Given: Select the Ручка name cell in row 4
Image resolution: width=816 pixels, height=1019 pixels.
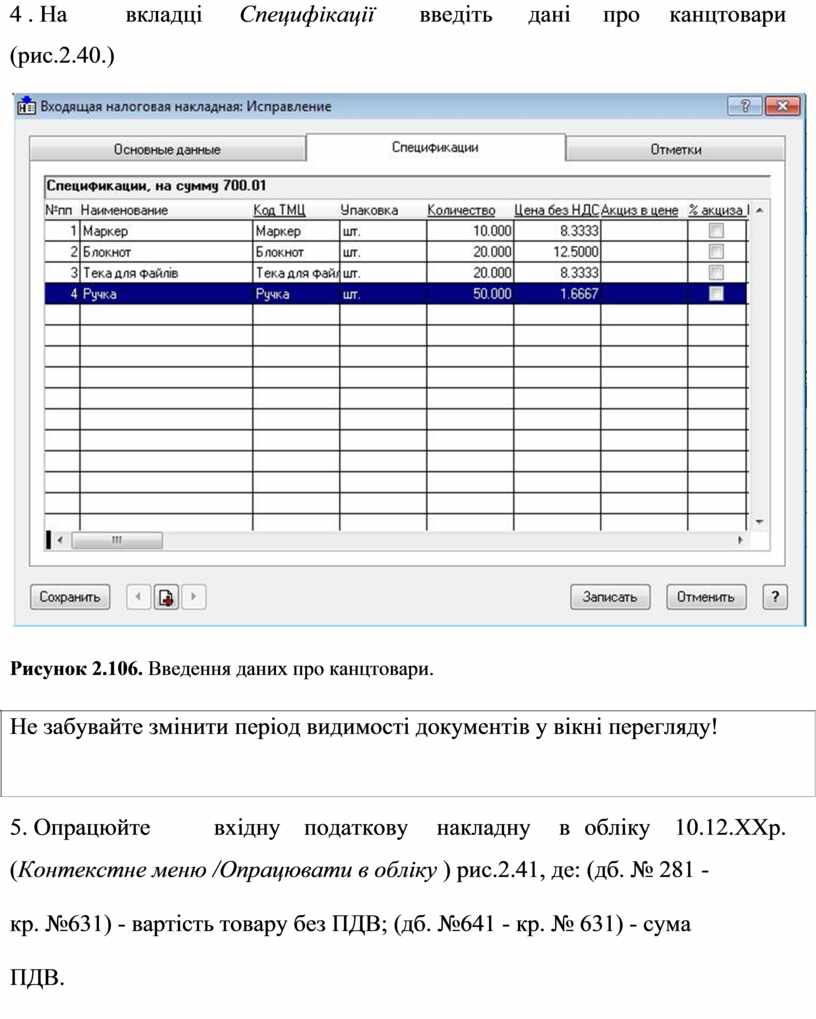Looking at the screenshot, I should (166, 294).
